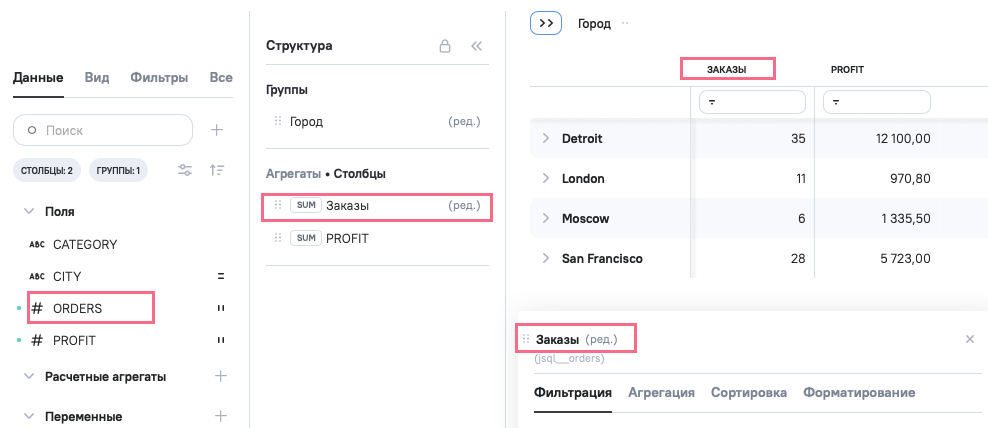Click the PROFIT column filter input
Image resolution: width=988 pixels, height=428 pixels.
pos(877,102)
